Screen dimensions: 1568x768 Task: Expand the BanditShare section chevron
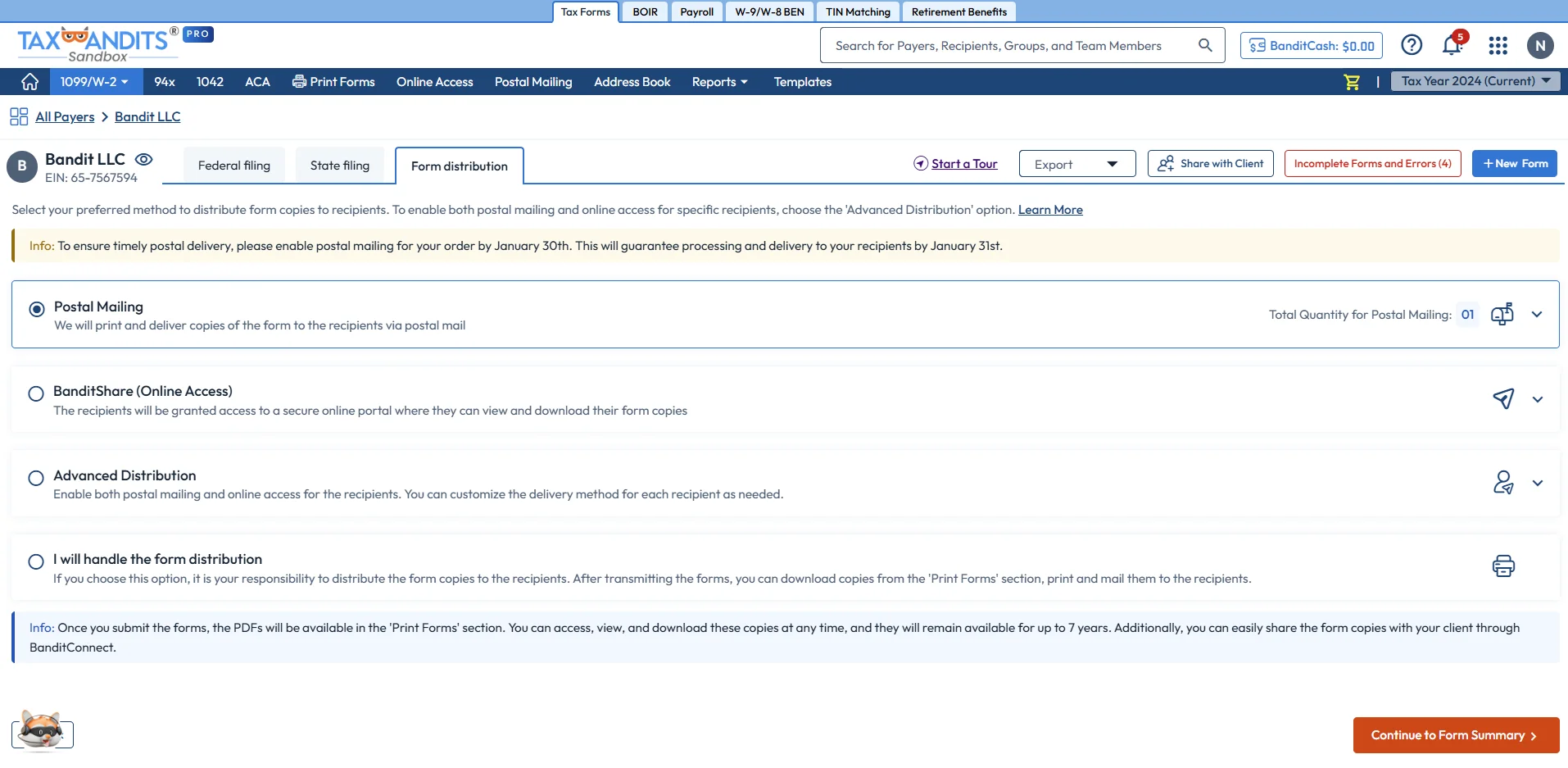(x=1538, y=400)
